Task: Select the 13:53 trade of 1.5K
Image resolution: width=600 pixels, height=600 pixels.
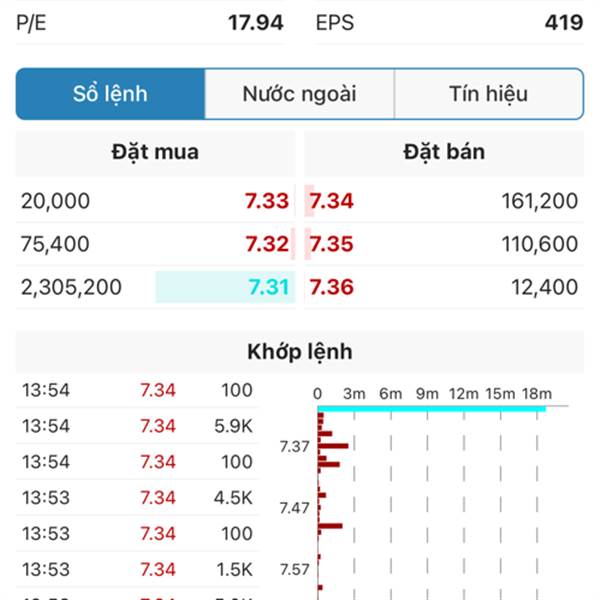Action: pyautogui.click(x=137, y=569)
